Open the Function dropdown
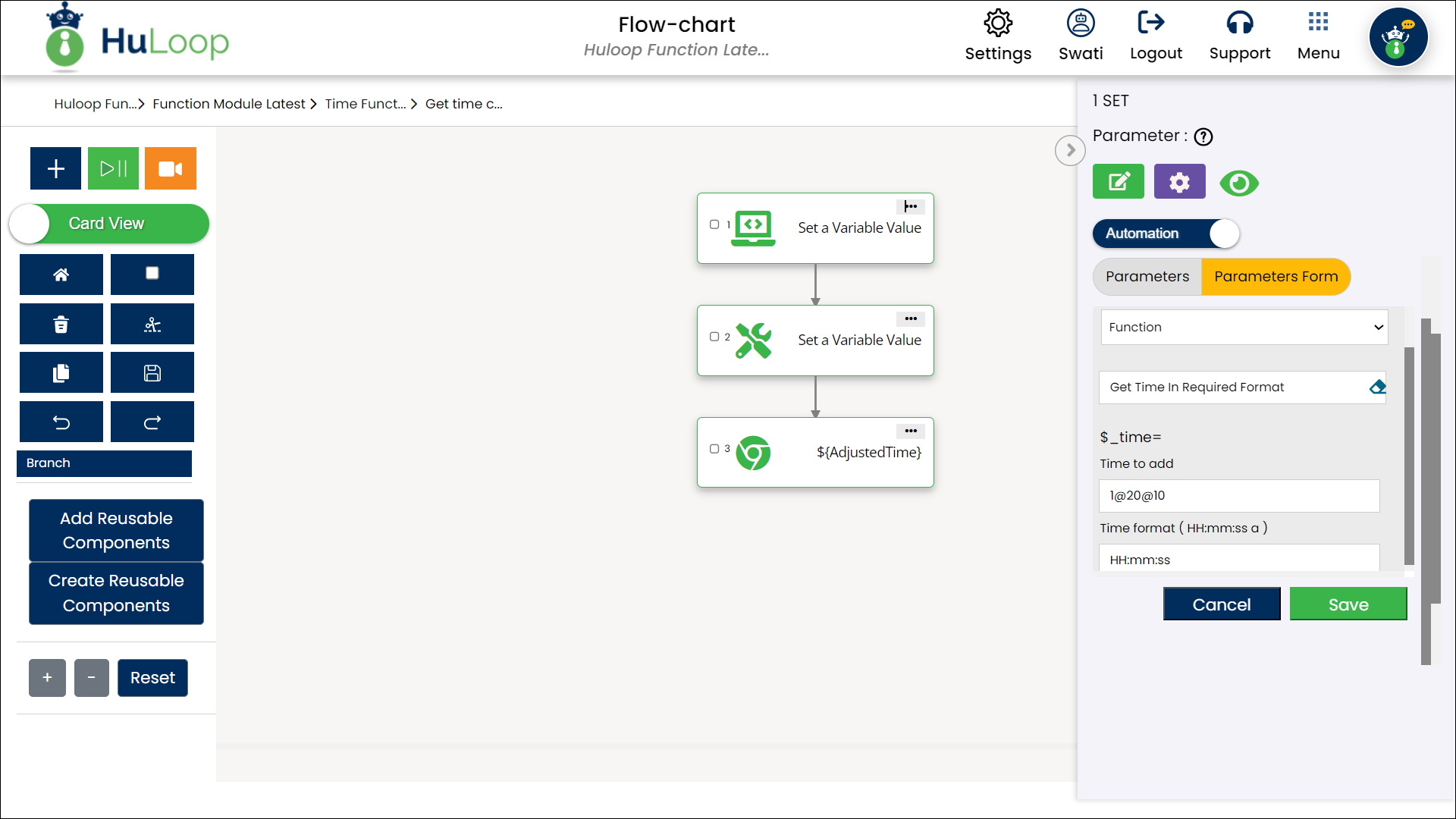1456x819 pixels. [1244, 328]
